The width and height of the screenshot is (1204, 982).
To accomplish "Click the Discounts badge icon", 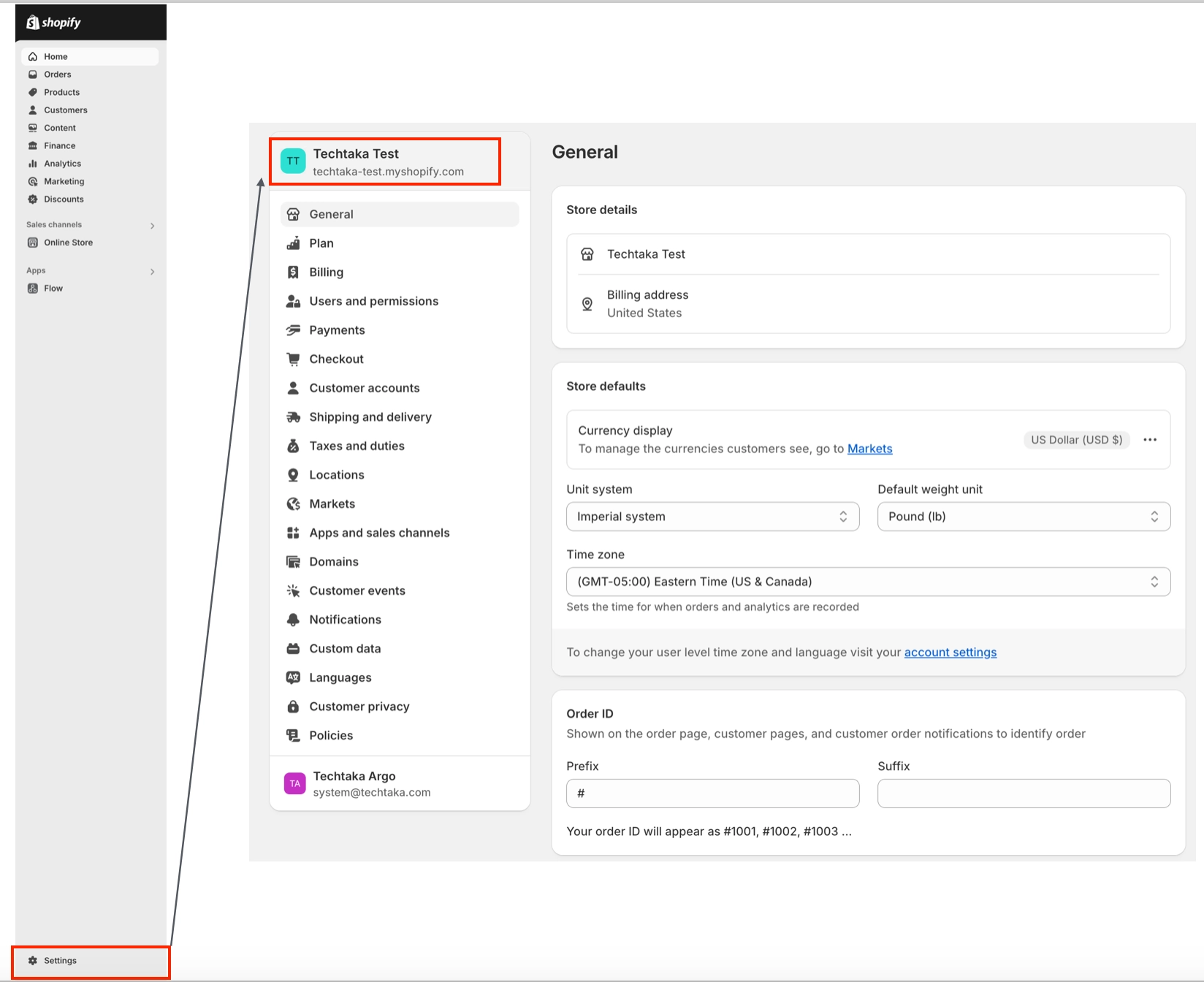I will pyautogui.click(x=33, y=199).
